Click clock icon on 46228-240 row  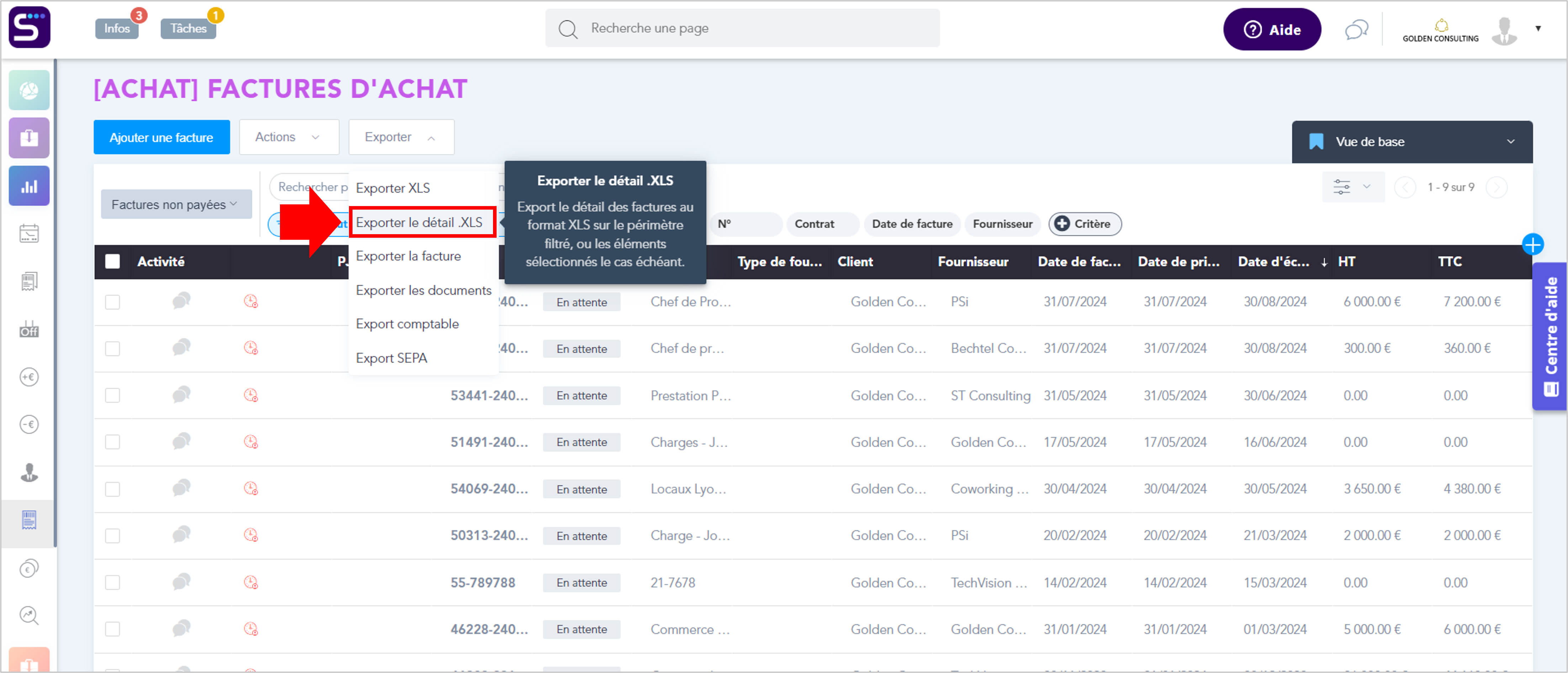pyautogui.click(x=251, y=629)
